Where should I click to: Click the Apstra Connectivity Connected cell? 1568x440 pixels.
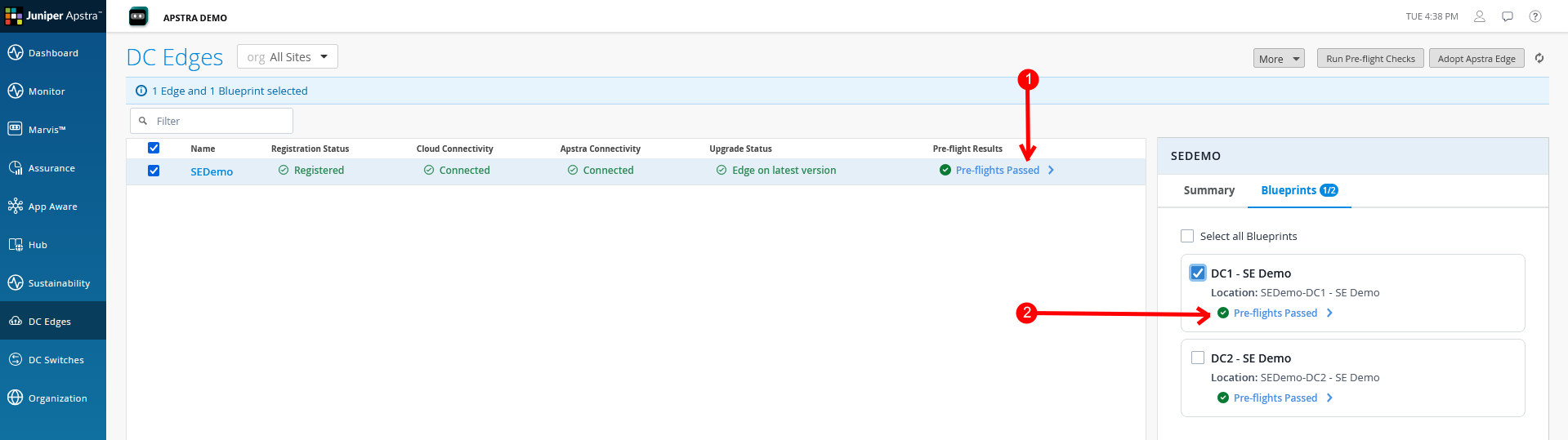(x=601, y=170)
